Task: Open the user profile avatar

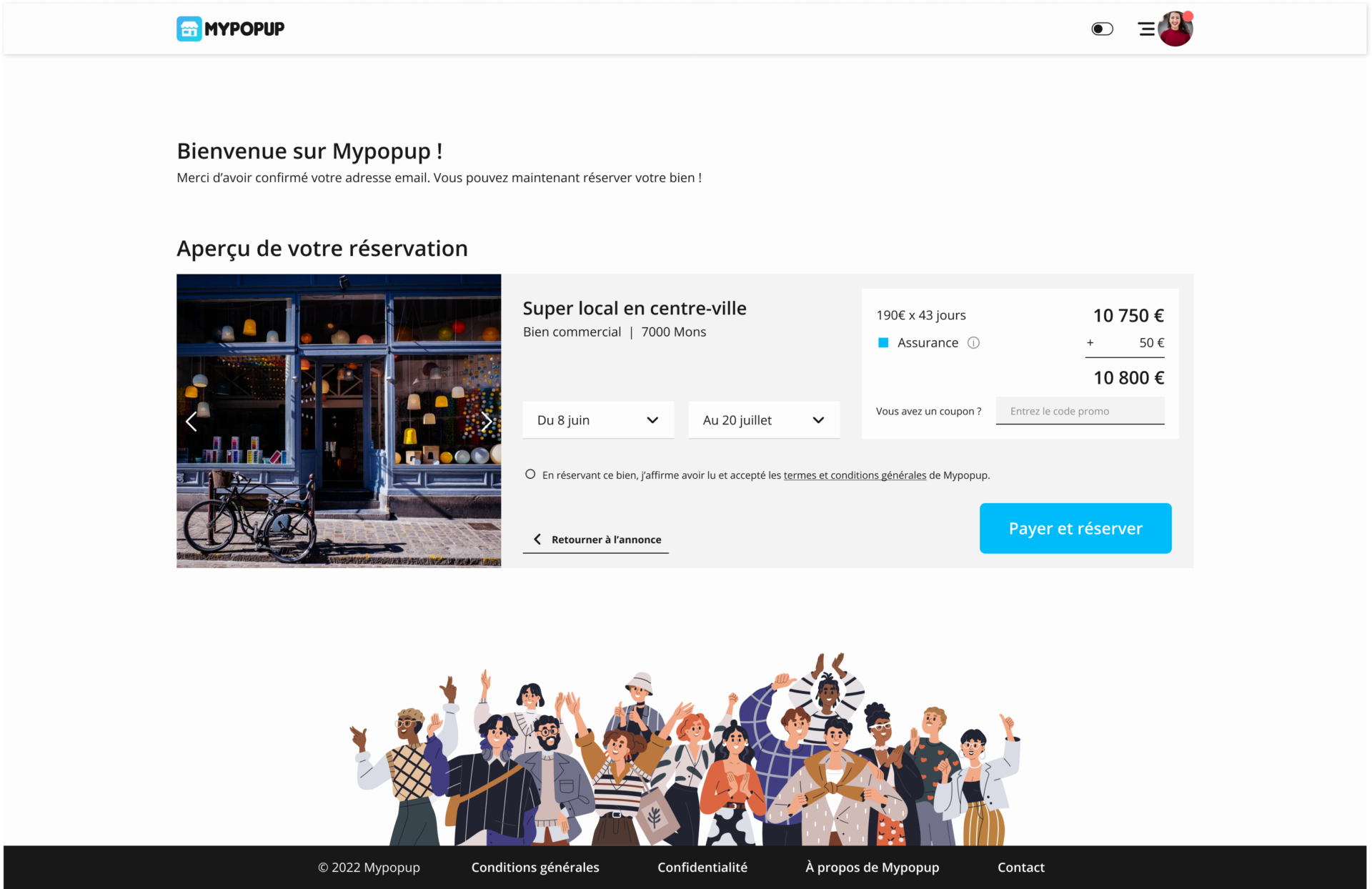Action: click(x=1175, y=29)
